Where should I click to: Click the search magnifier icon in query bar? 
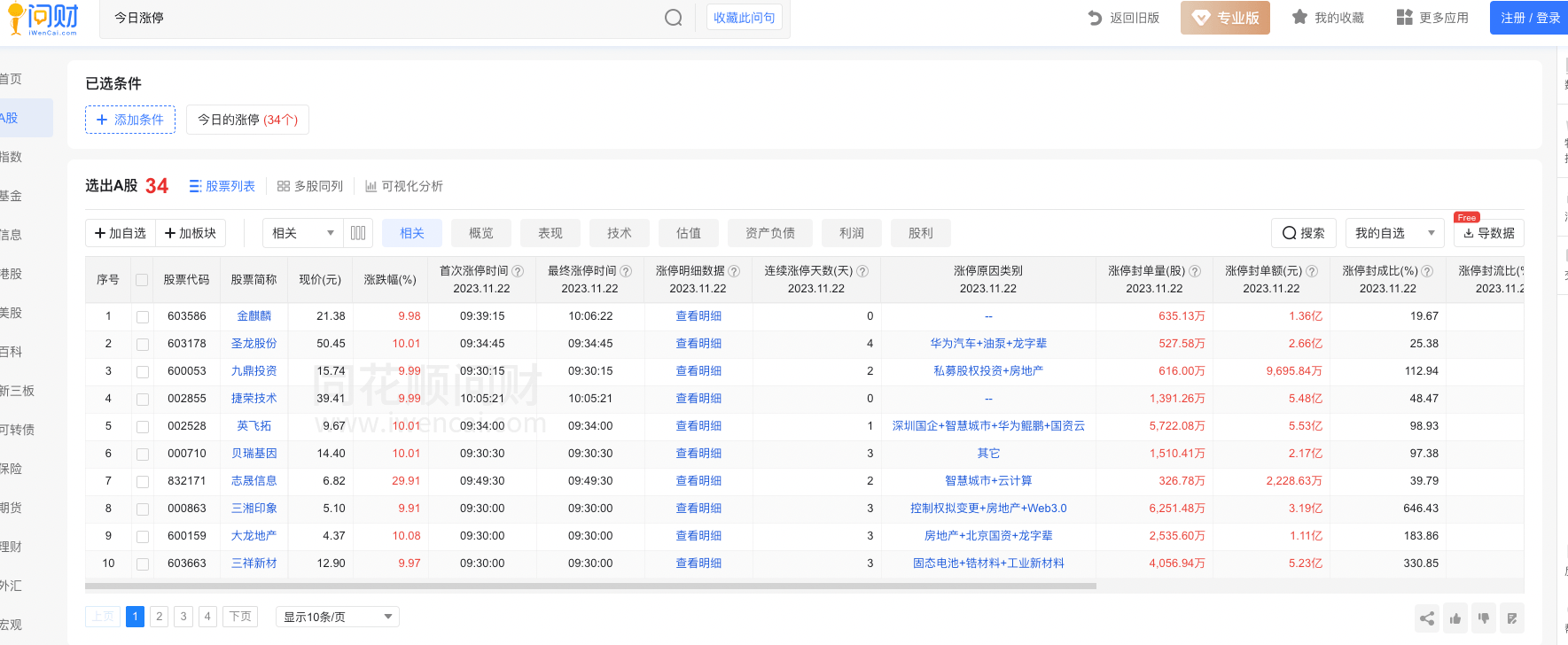point(674,18)
